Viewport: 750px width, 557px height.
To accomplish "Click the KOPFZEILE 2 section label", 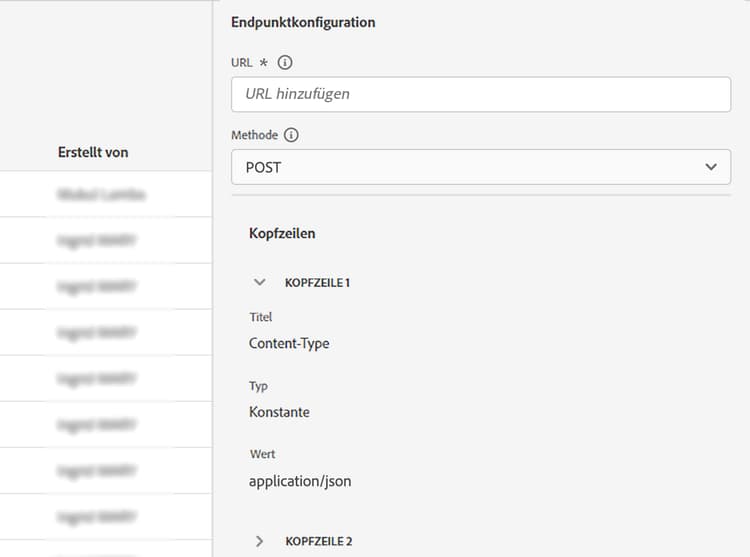I will pyautogui.click(x=319, y=541).
